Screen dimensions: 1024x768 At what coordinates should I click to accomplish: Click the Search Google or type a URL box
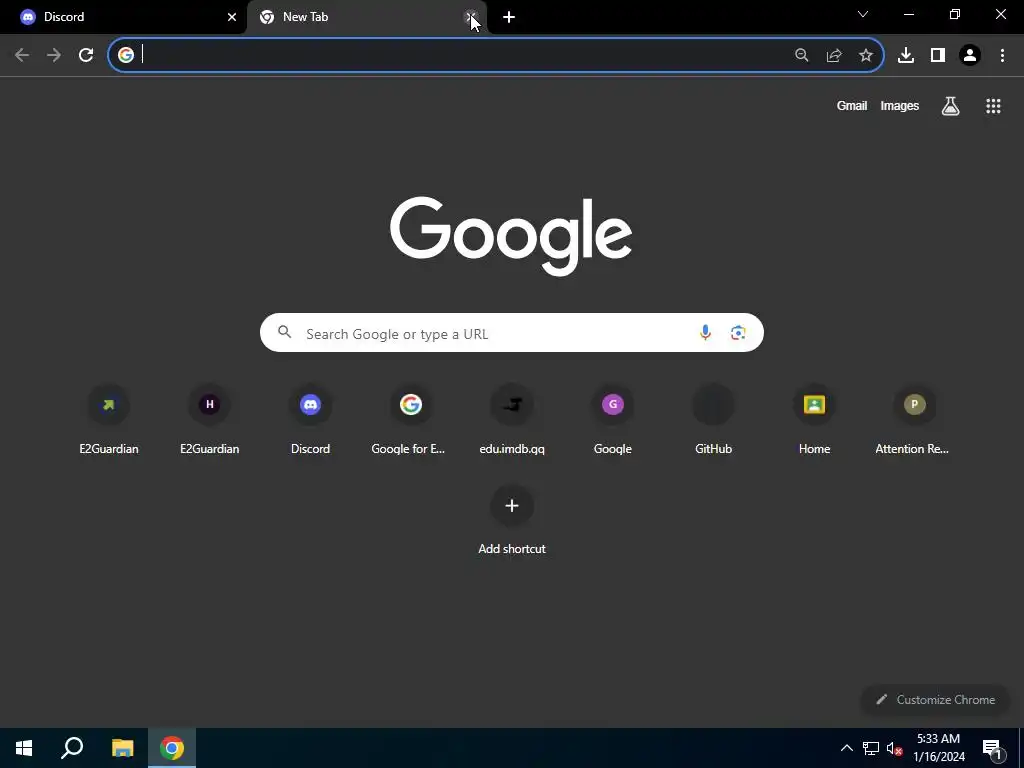point(511,332)
